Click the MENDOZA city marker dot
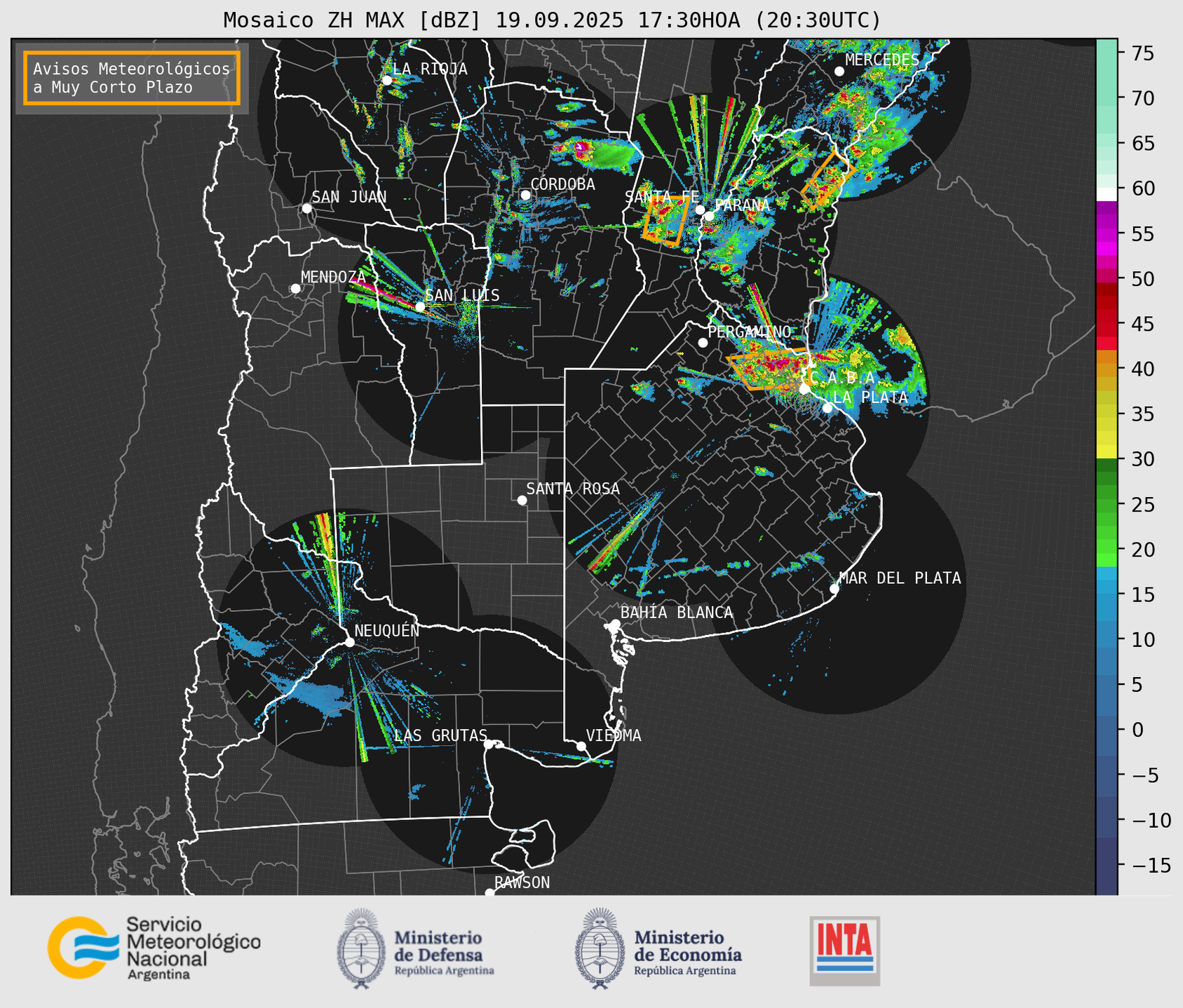Image resolution: width=1183 pixels, height=1008 pixels. click(296, 289)
